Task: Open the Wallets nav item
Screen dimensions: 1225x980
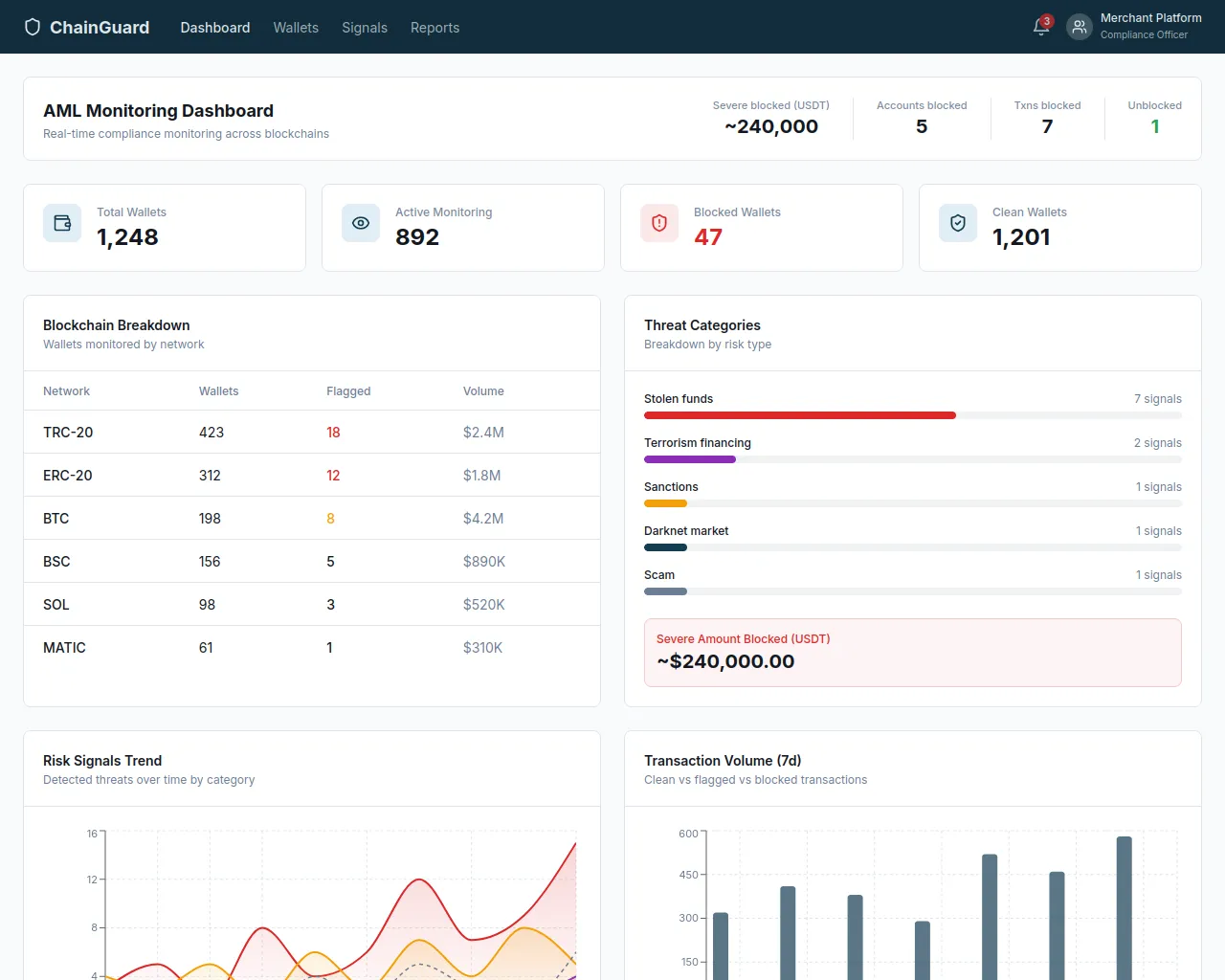Action: [296, 28]
